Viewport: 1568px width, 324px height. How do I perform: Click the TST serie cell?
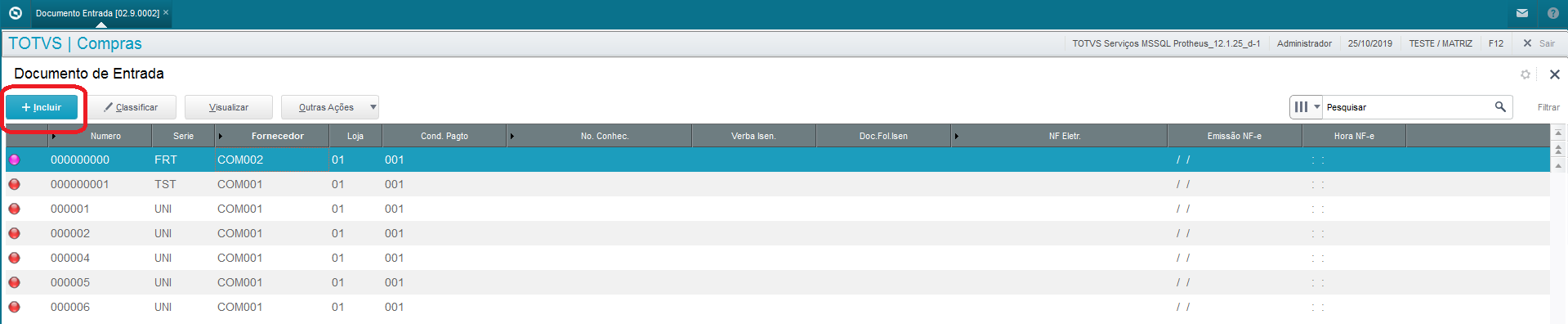pos(165,184)
